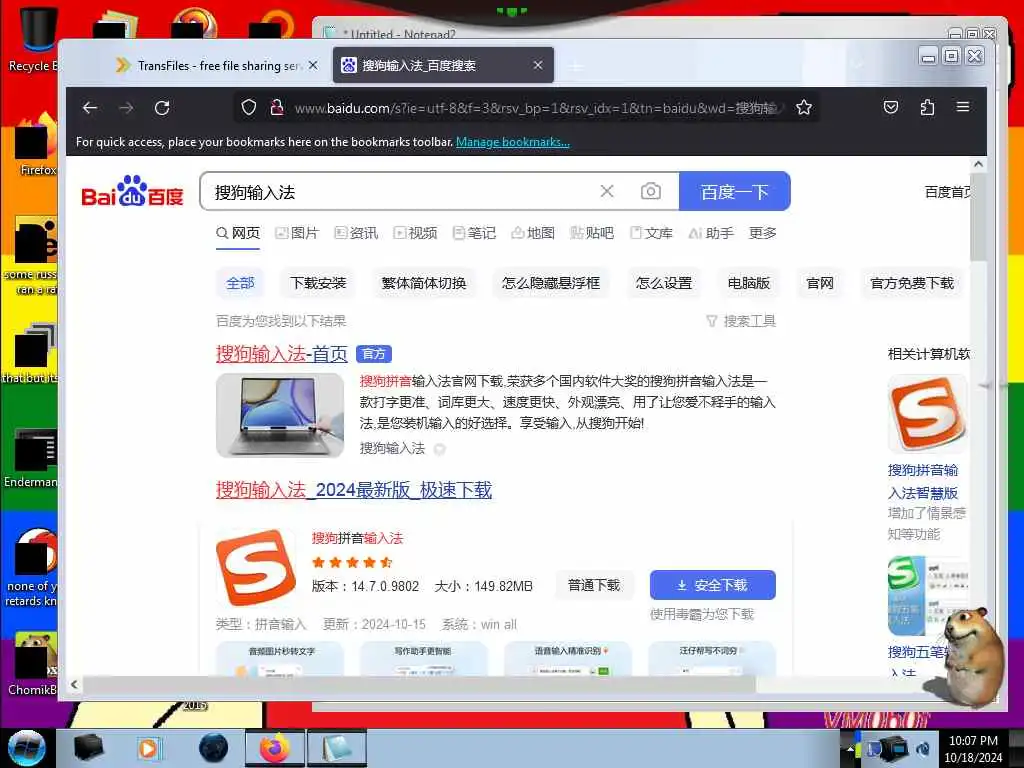Screen dimensions: 1024x768
Task: Select the 贴吧 search category
Action: pos(592,233)
